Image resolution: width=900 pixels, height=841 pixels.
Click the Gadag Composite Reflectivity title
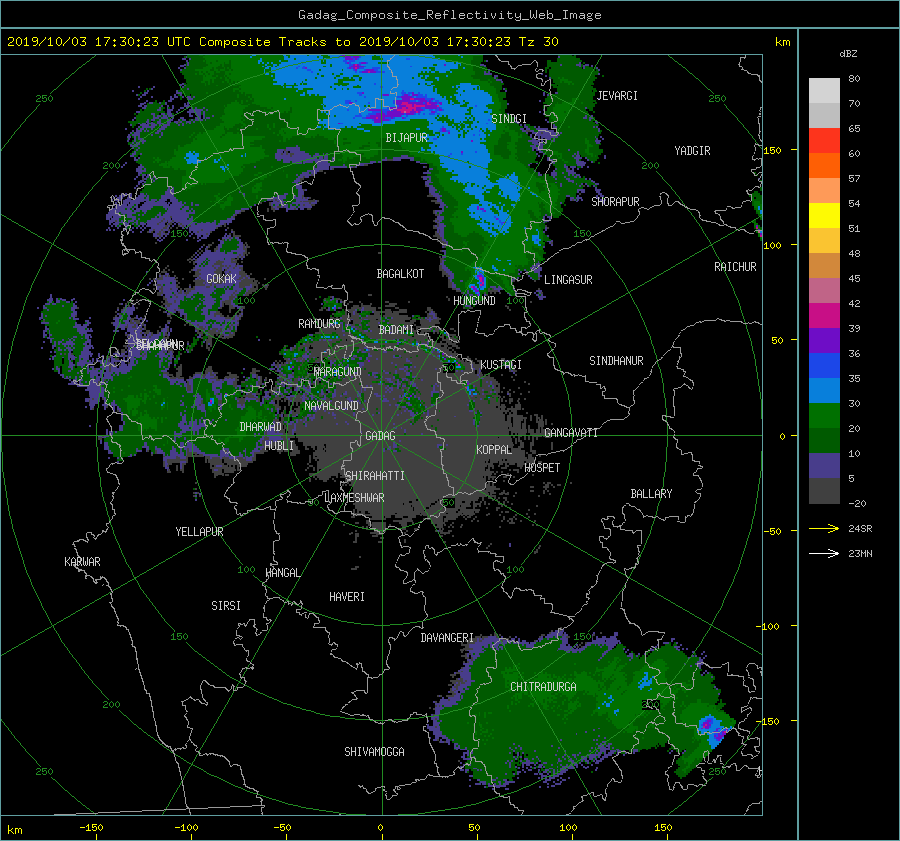(449, 15)
